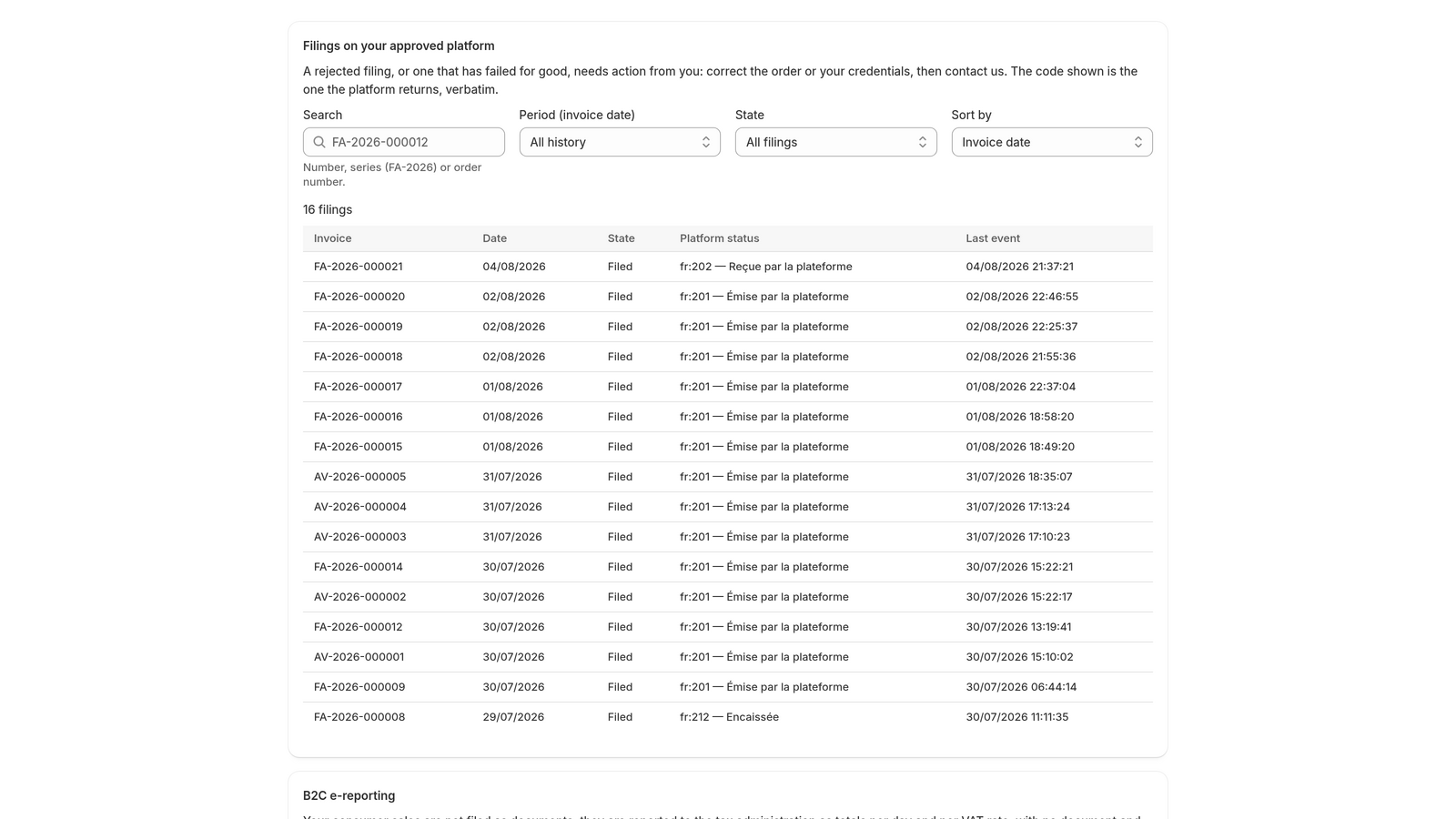Click the 'B2C e-reporting' section heading
Viewport: 1456px width, 819px height.
(349, 795)
